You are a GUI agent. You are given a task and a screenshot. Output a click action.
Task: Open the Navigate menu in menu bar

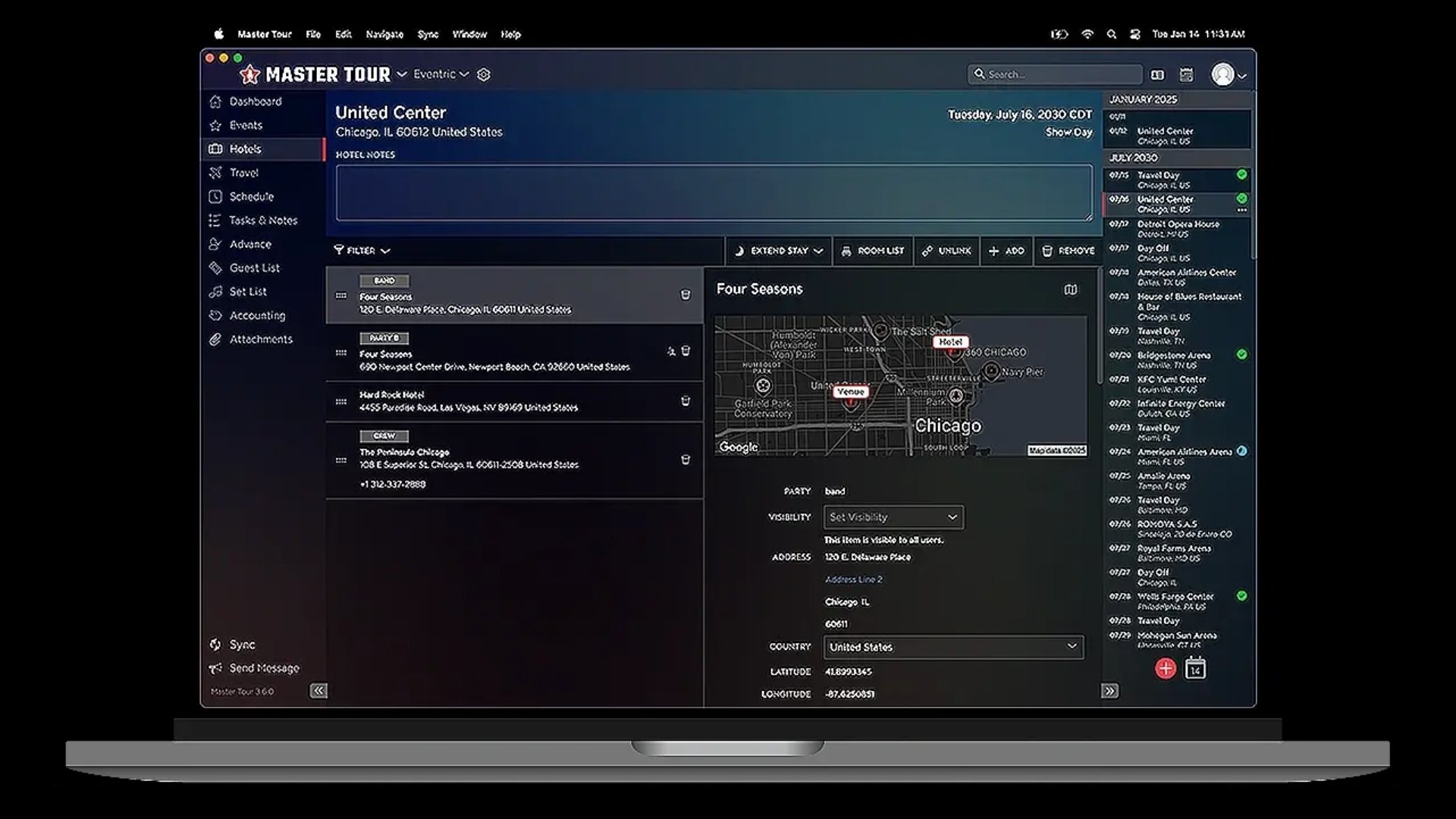[x=384, y=34]
